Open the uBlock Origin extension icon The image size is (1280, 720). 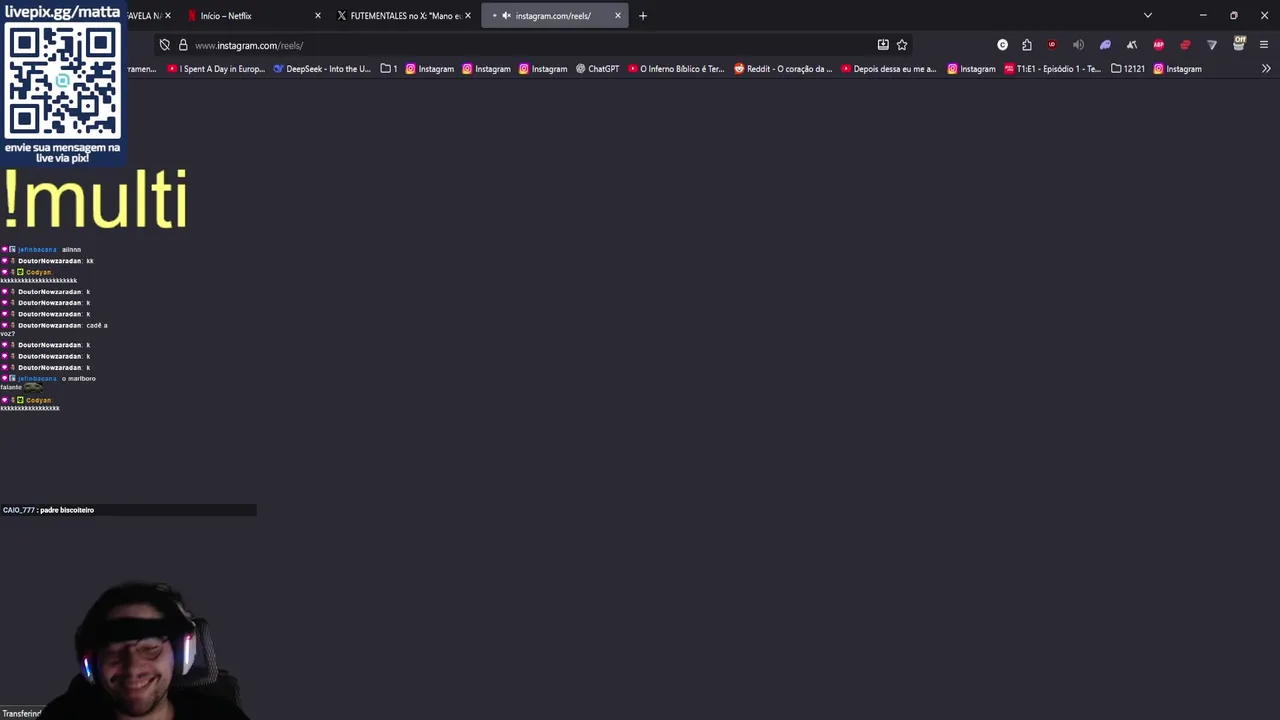pyautogui.click(x=1052, y=45)
